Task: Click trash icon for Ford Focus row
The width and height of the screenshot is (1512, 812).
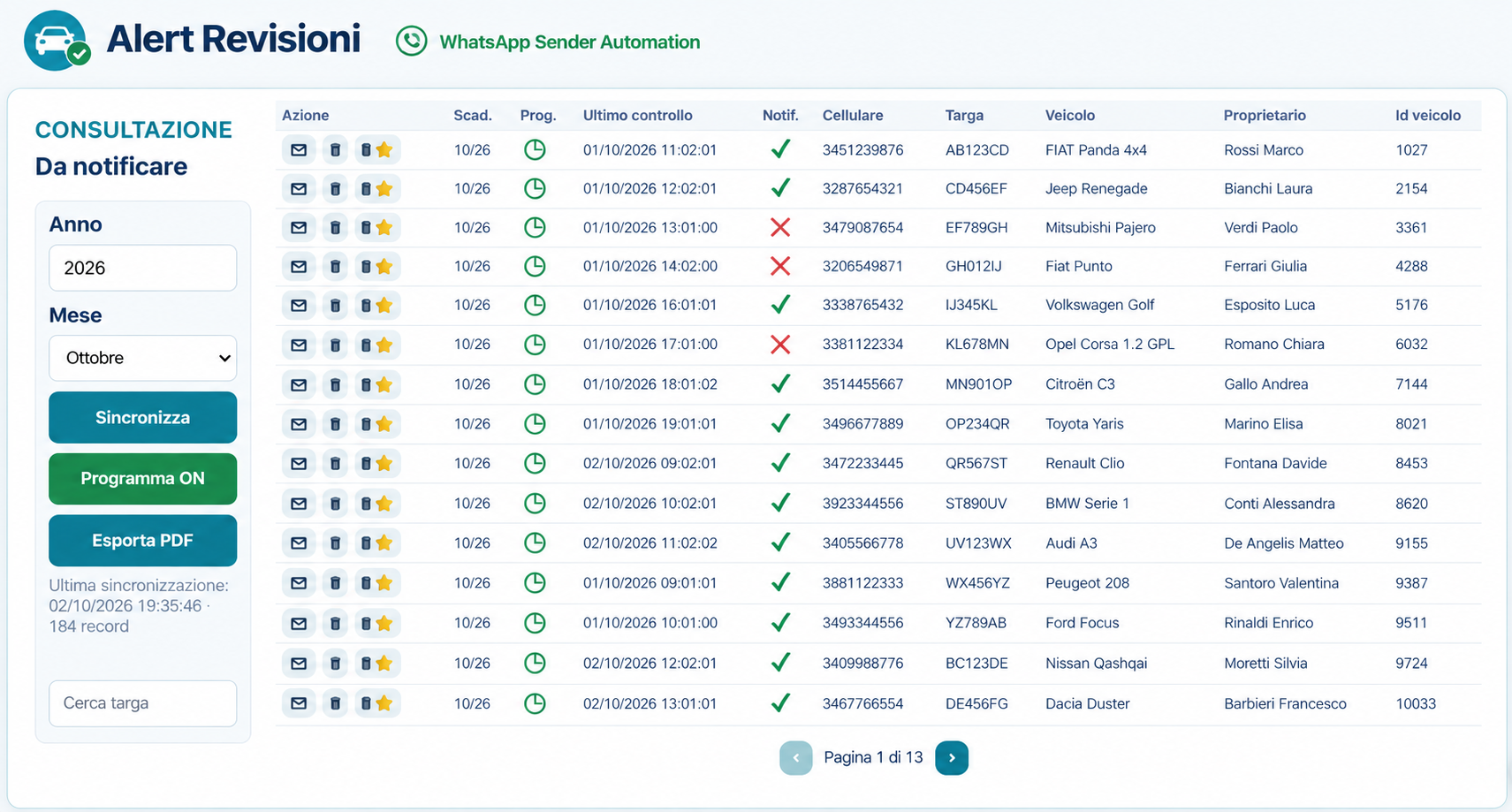Action: 335,624
